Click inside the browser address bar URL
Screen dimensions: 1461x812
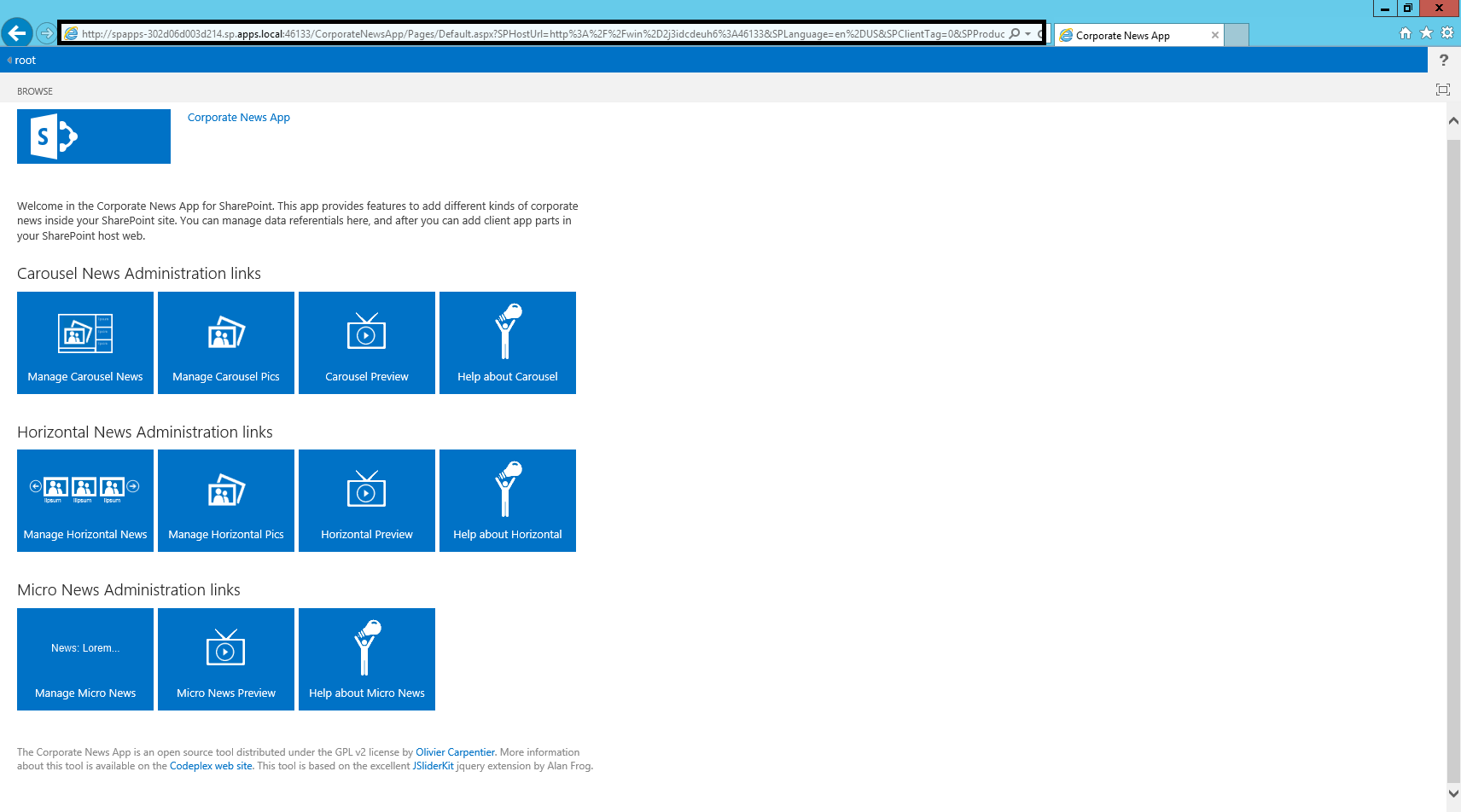(x=543, y=34)
